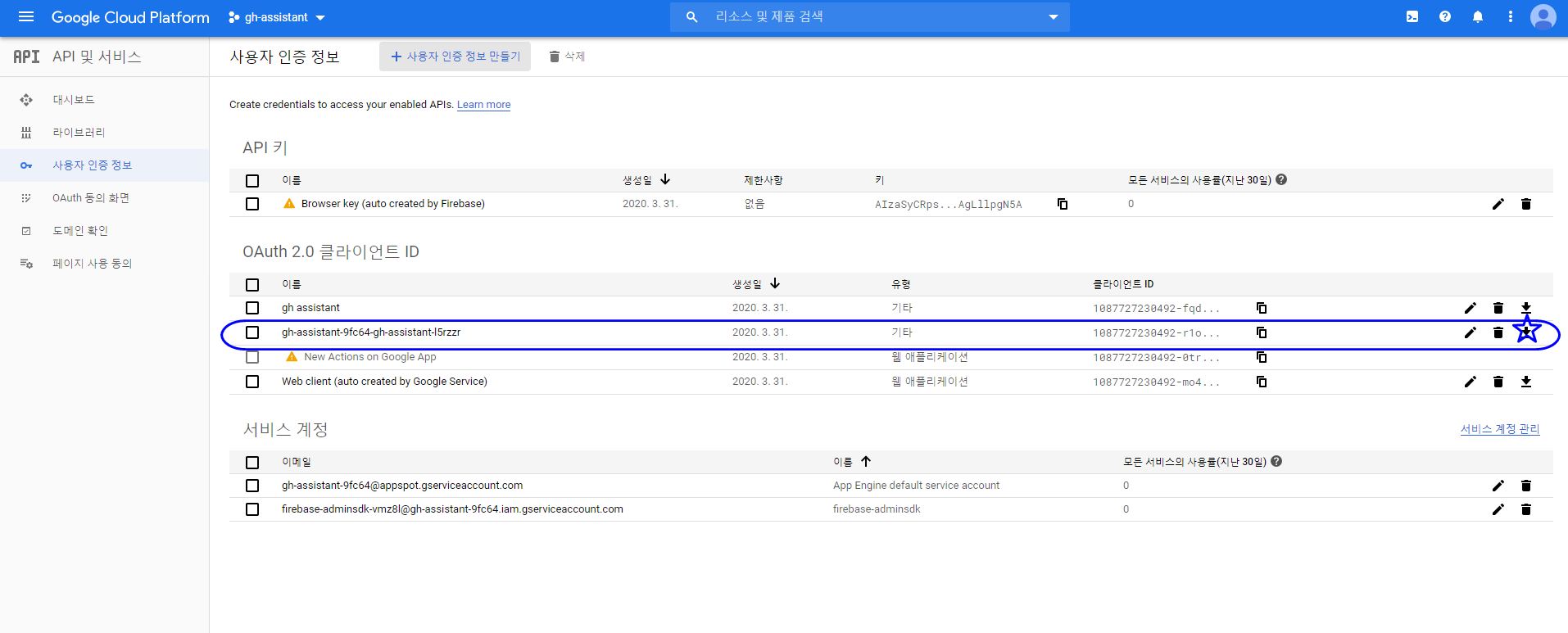The height and width of the screenshot is (633, 1568).
Task: Copy client ID of gh assistant
Action: tap(1262, 308)
